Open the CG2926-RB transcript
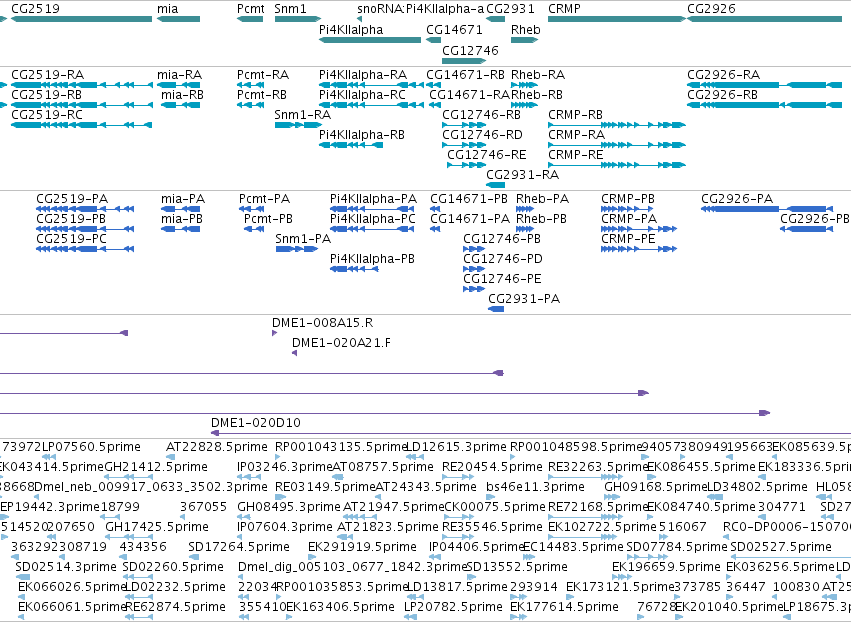The height and width of the screenshot is (622, 851). click(764, 105)
